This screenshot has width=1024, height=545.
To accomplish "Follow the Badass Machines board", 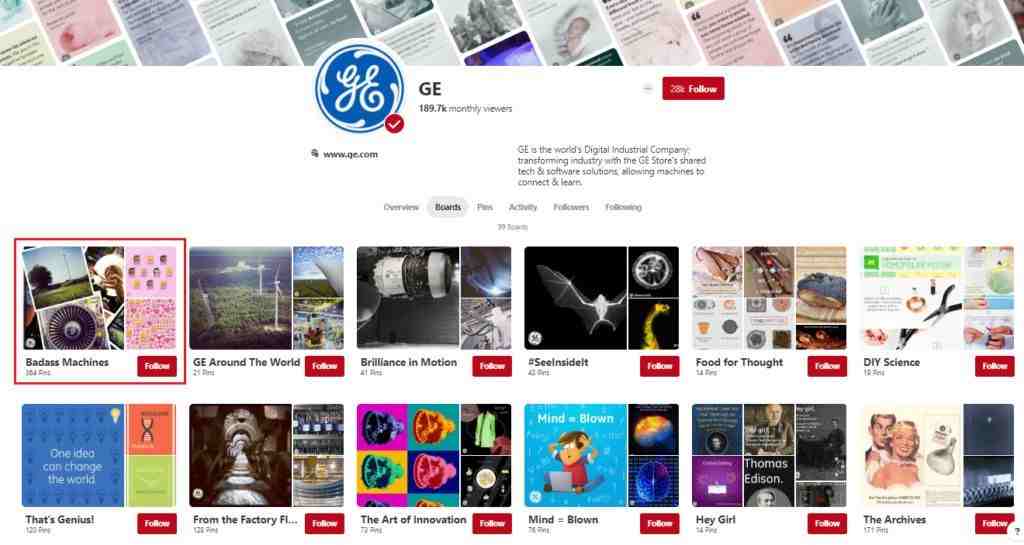I will point(157,366).
